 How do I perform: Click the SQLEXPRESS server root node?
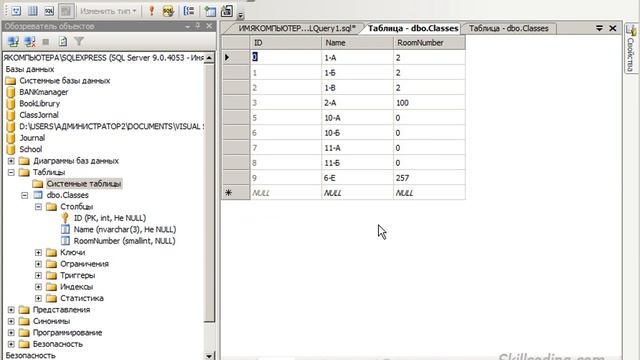click(103, 58)
